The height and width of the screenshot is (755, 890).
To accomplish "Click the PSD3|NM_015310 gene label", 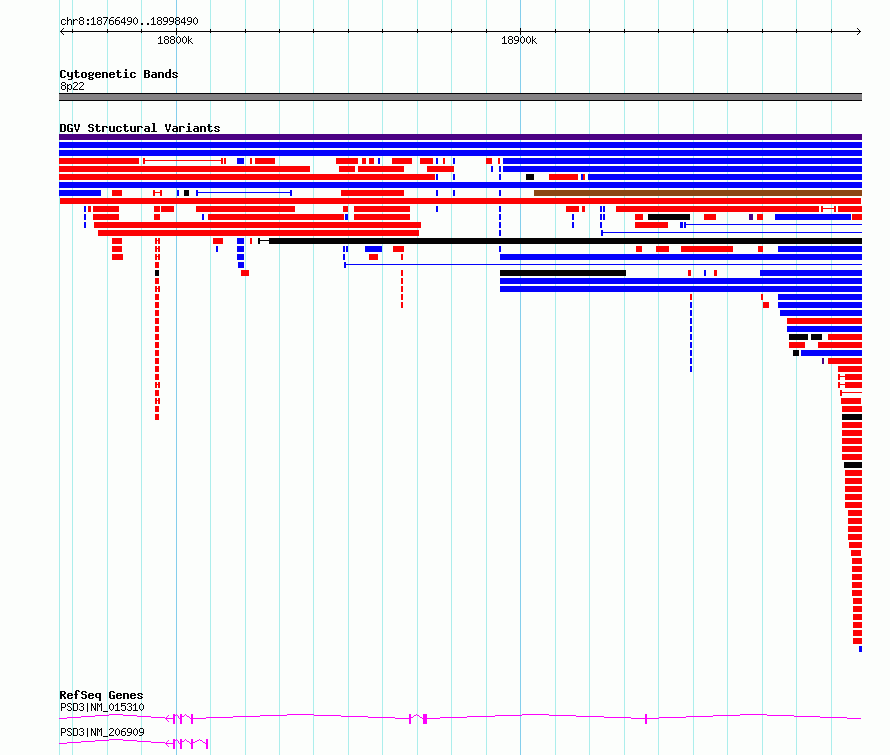I will click(x=102, y=707).
